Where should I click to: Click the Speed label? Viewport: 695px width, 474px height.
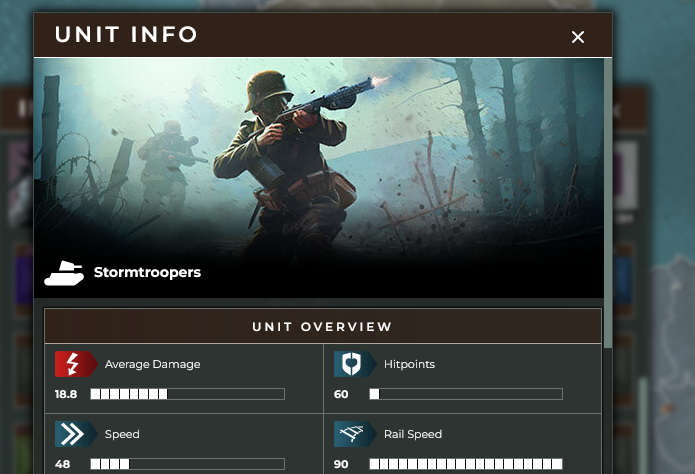pyautogui.click(x=122, y=434)
